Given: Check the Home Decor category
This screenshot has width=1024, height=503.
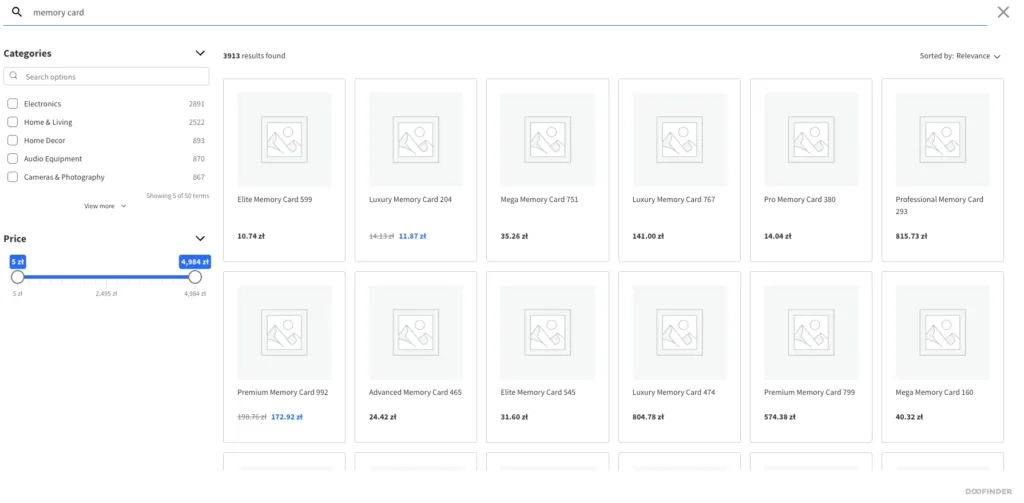Looking at the screenshot, I should pyautogui.click(x=12, y=140).
